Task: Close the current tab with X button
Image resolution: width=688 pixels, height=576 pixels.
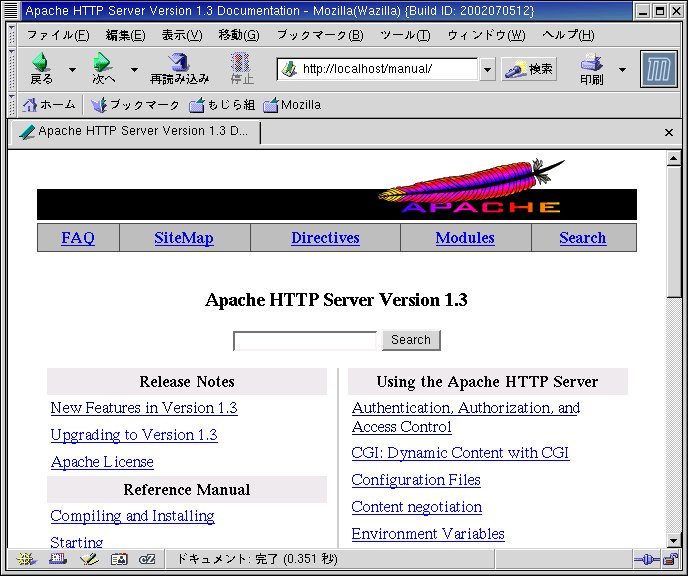Action: click(669, 132)
